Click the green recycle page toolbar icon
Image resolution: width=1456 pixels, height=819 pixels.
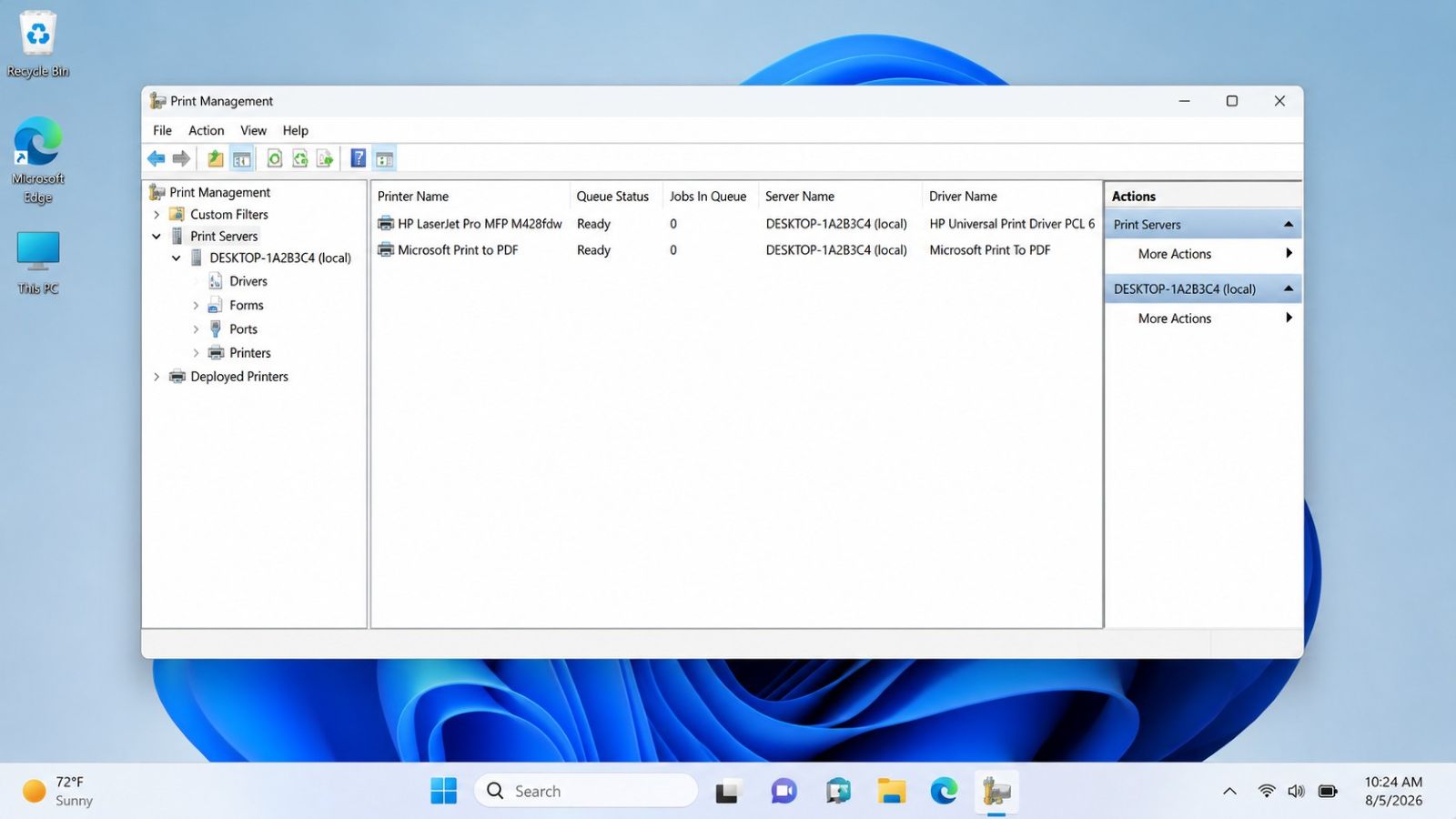[299, 158]
